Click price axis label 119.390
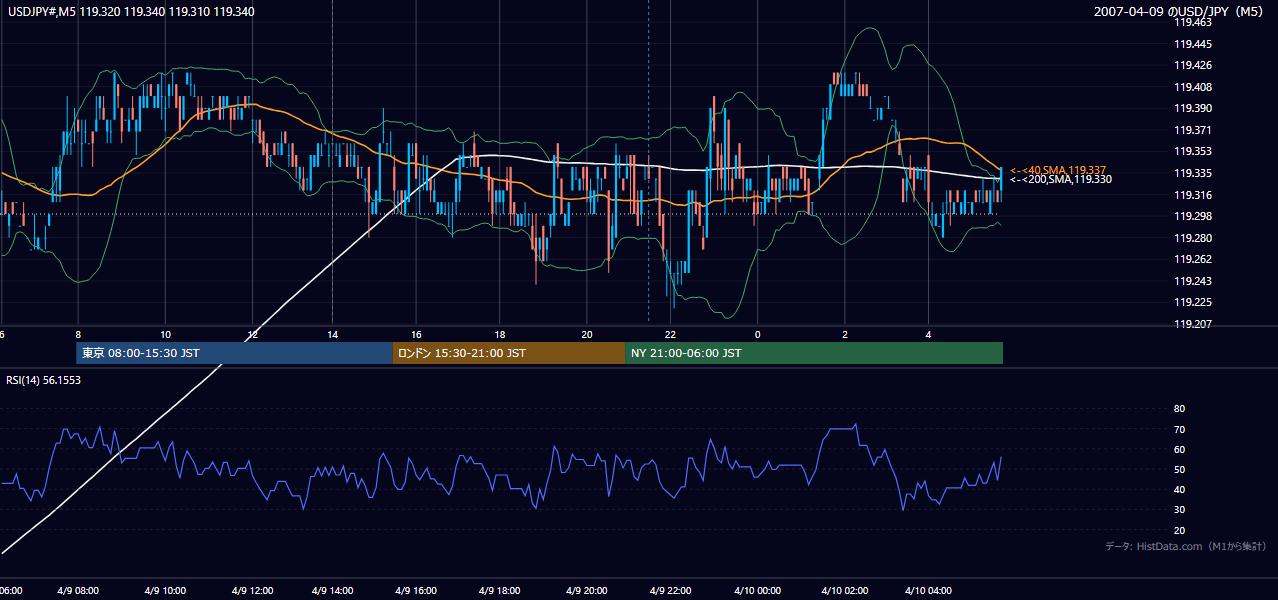Viewport: 1278px width, 600px height. [1194, 109]
